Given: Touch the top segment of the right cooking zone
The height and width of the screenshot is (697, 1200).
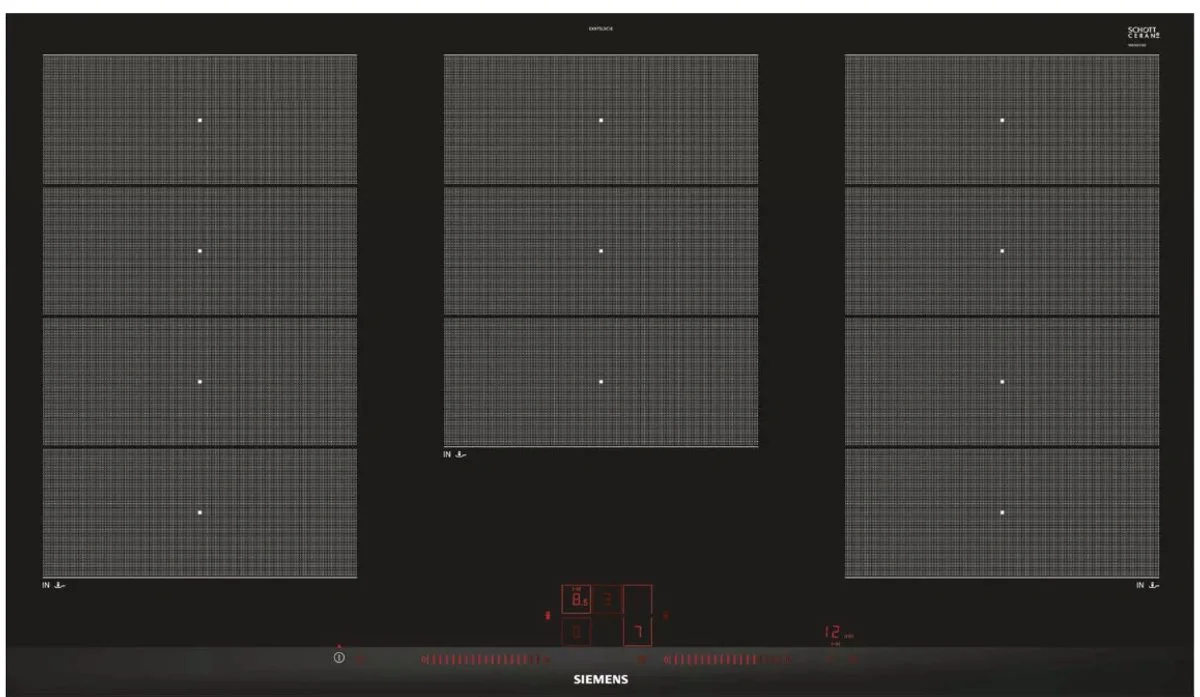Looking at the screenshot, I should click(x=1002, y=120).
